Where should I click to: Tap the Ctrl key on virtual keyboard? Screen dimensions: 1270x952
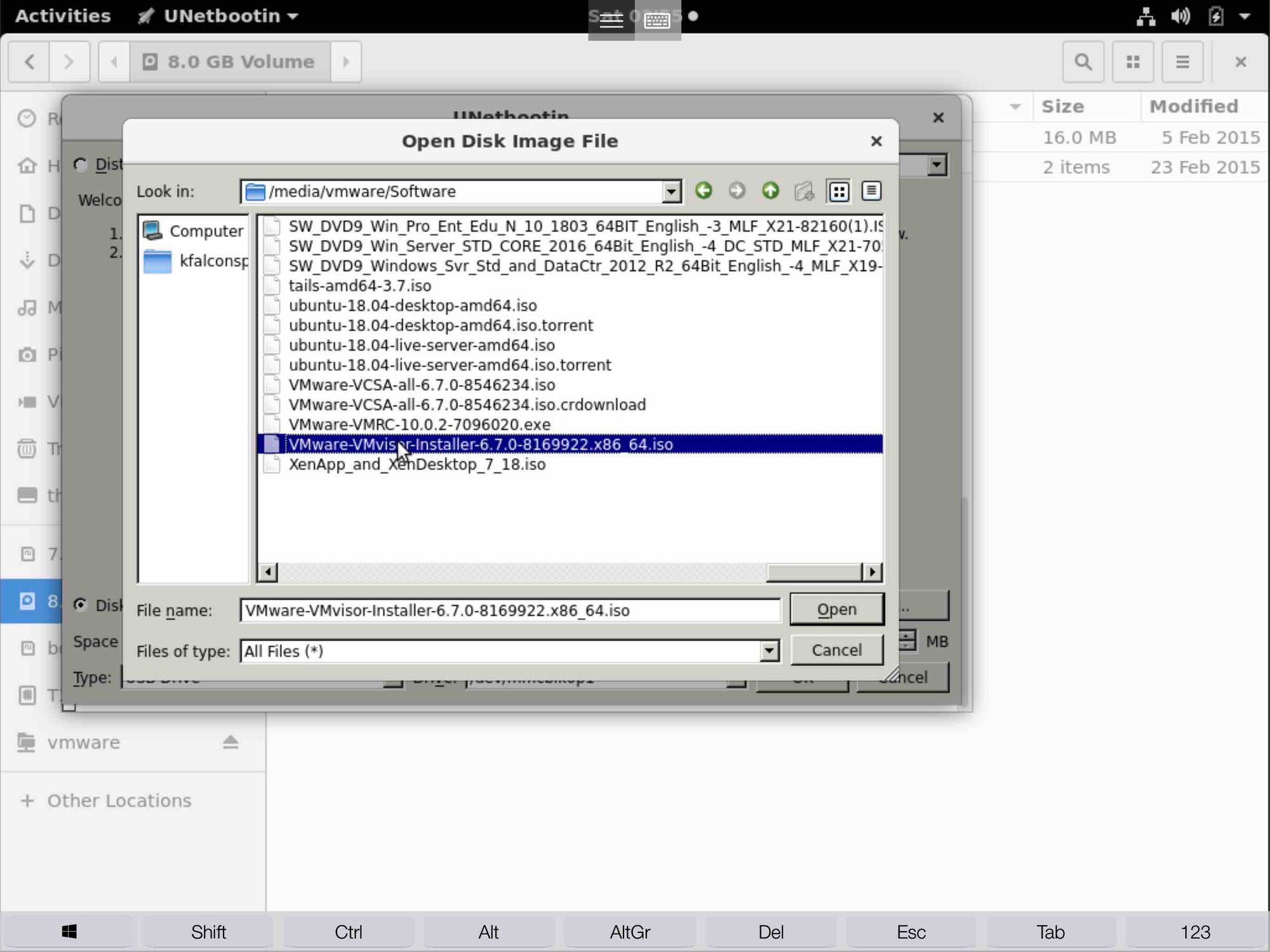(349, 932)
